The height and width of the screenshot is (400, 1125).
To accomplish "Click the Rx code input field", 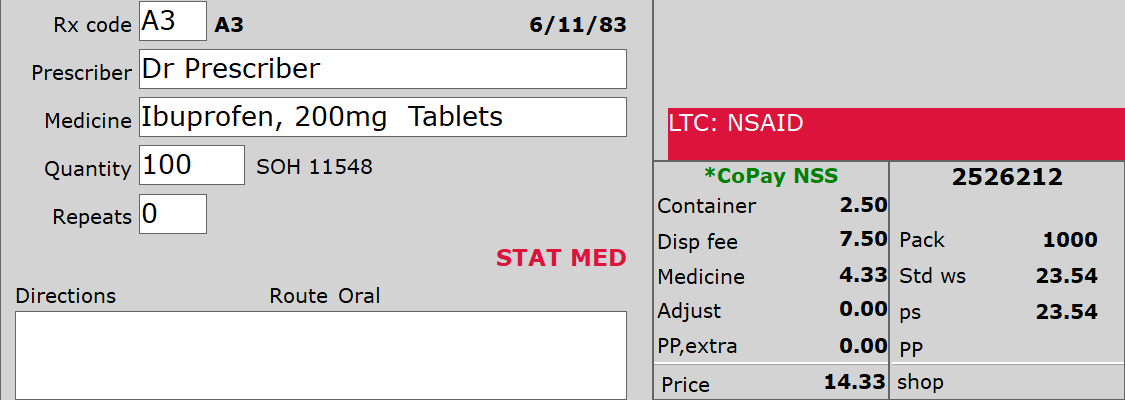I will click(x=173, y=22).
